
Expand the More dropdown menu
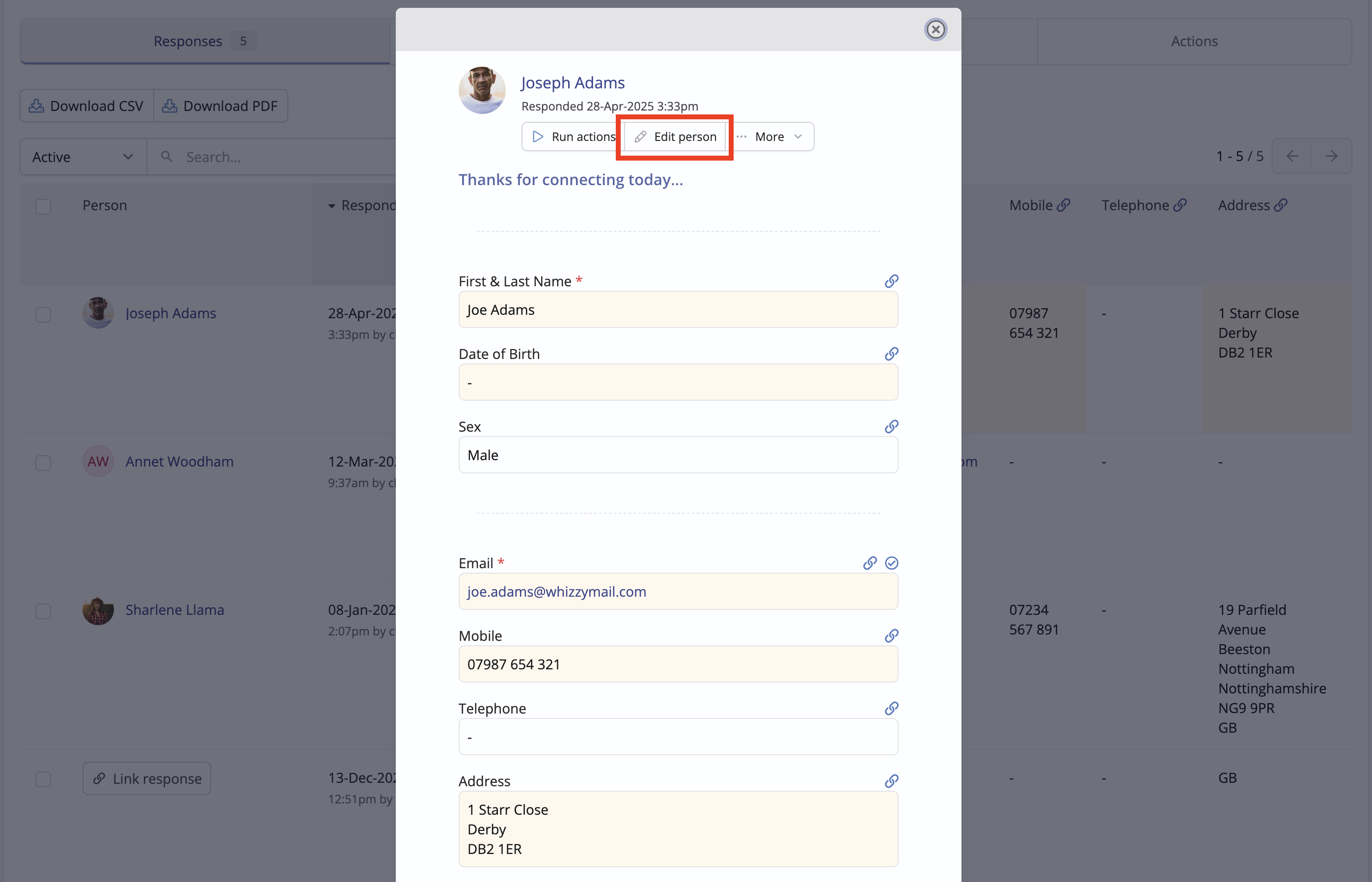tap(770, 137)
